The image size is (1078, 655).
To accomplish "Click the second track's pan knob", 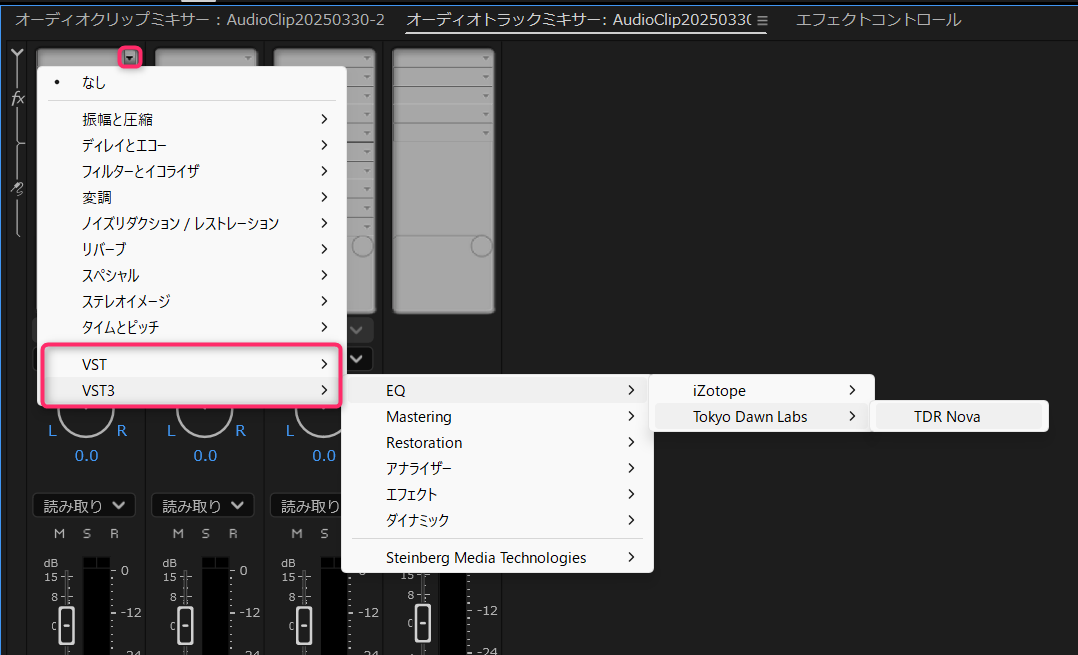I will [x=205, y=418].
